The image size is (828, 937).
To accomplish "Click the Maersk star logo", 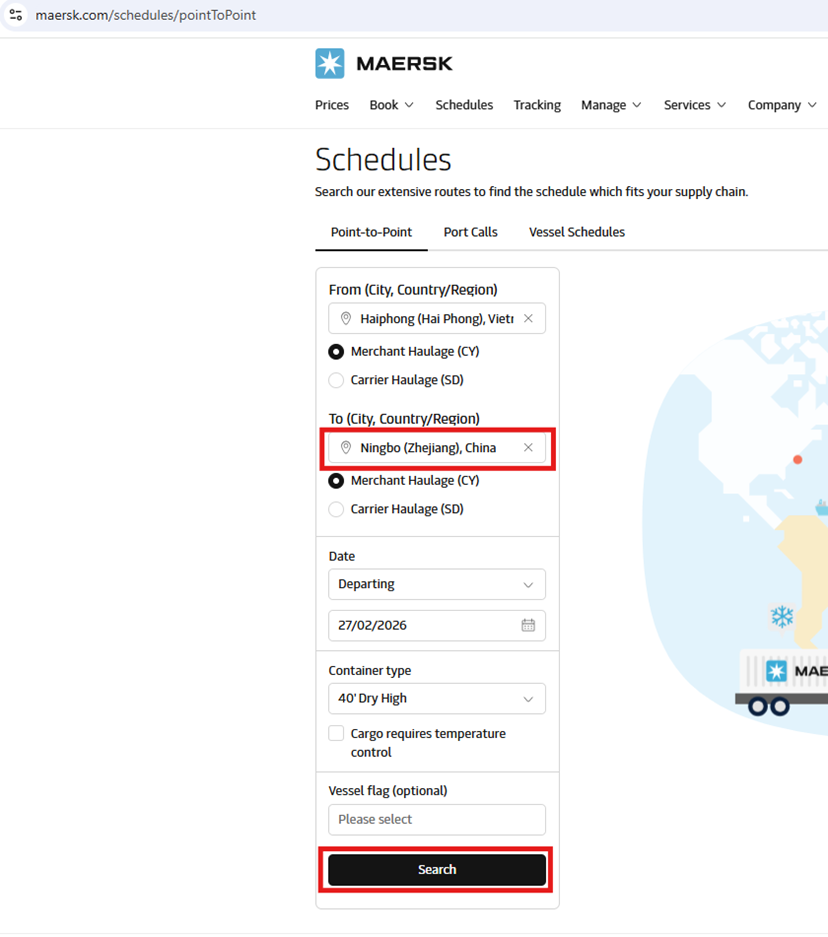I will 330,63.
